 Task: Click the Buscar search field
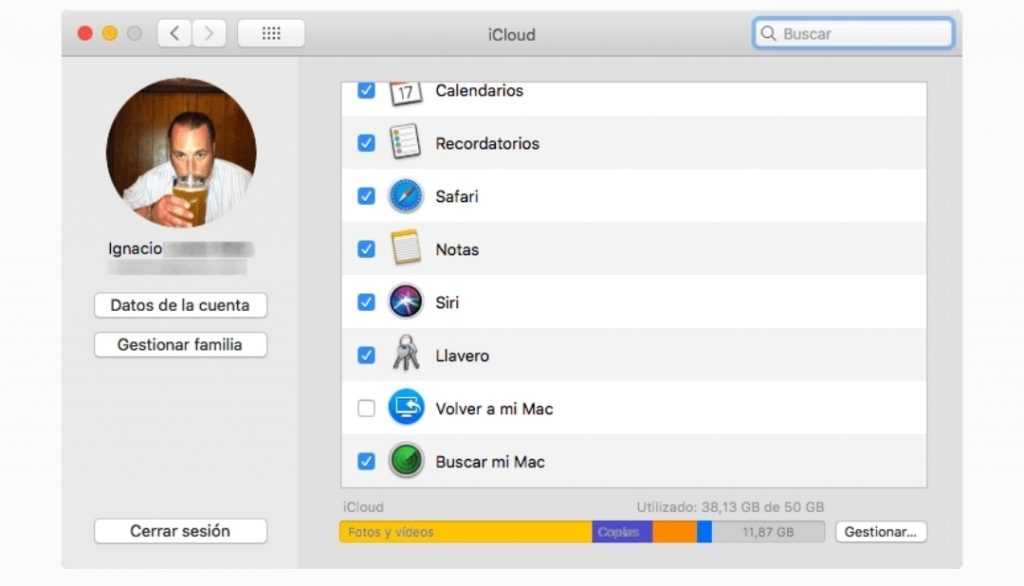click(853, 33)
